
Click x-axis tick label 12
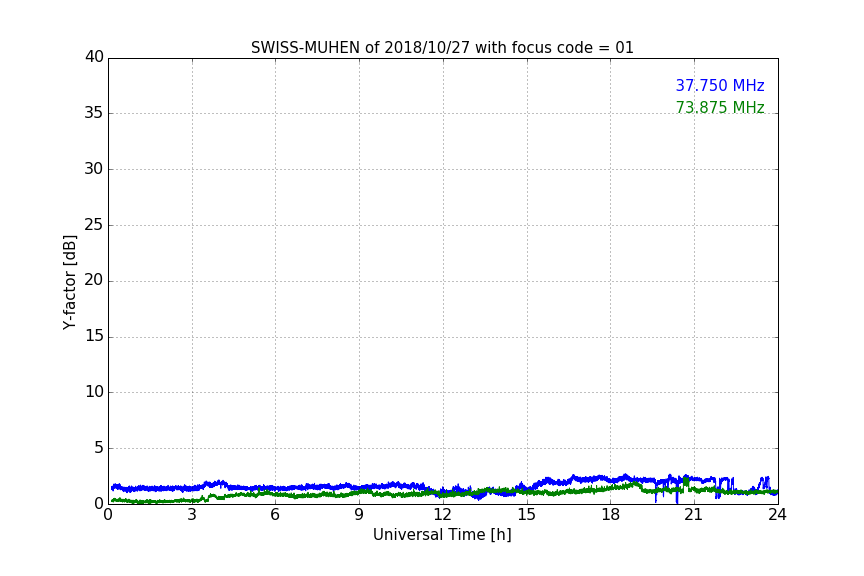(442, 515)
